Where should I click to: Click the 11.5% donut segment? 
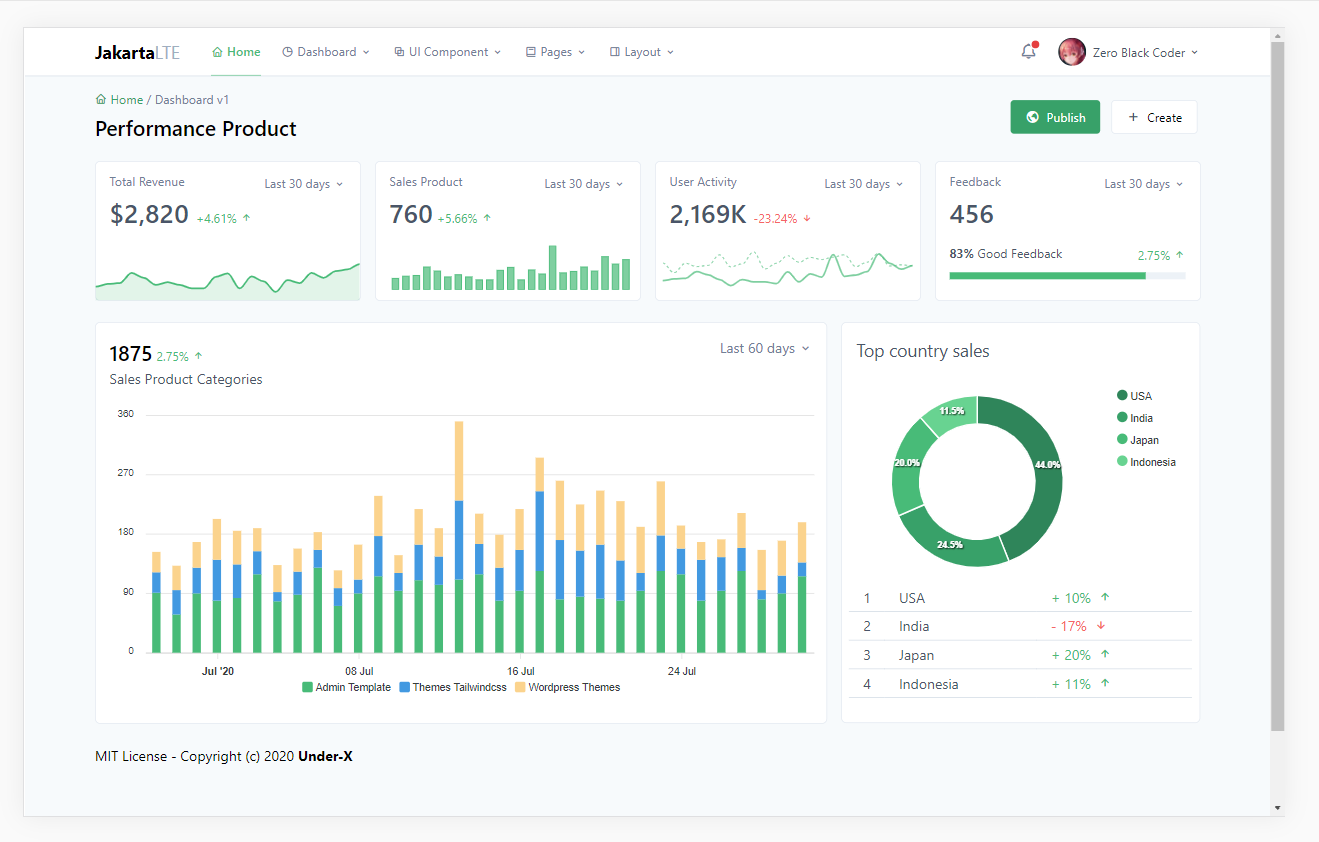pos(952,411)
